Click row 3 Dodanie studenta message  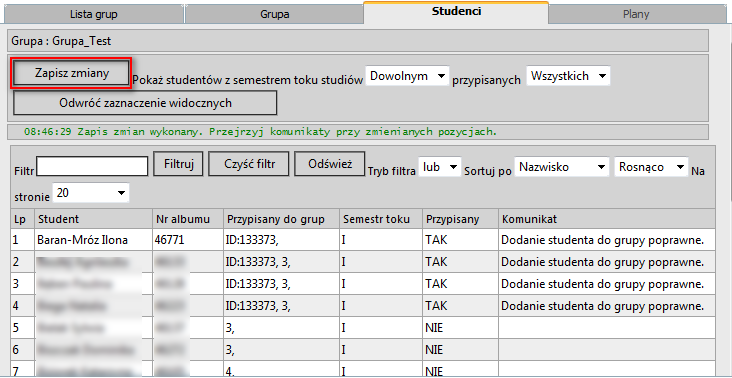click(x=602, y=284)
